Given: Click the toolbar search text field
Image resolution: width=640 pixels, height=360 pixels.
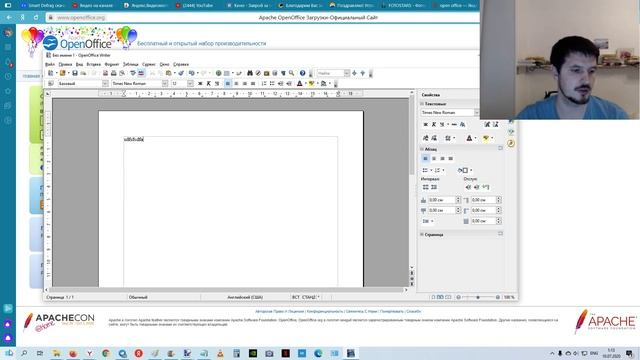Looking at the screenshot, I should tap(330, 73).
